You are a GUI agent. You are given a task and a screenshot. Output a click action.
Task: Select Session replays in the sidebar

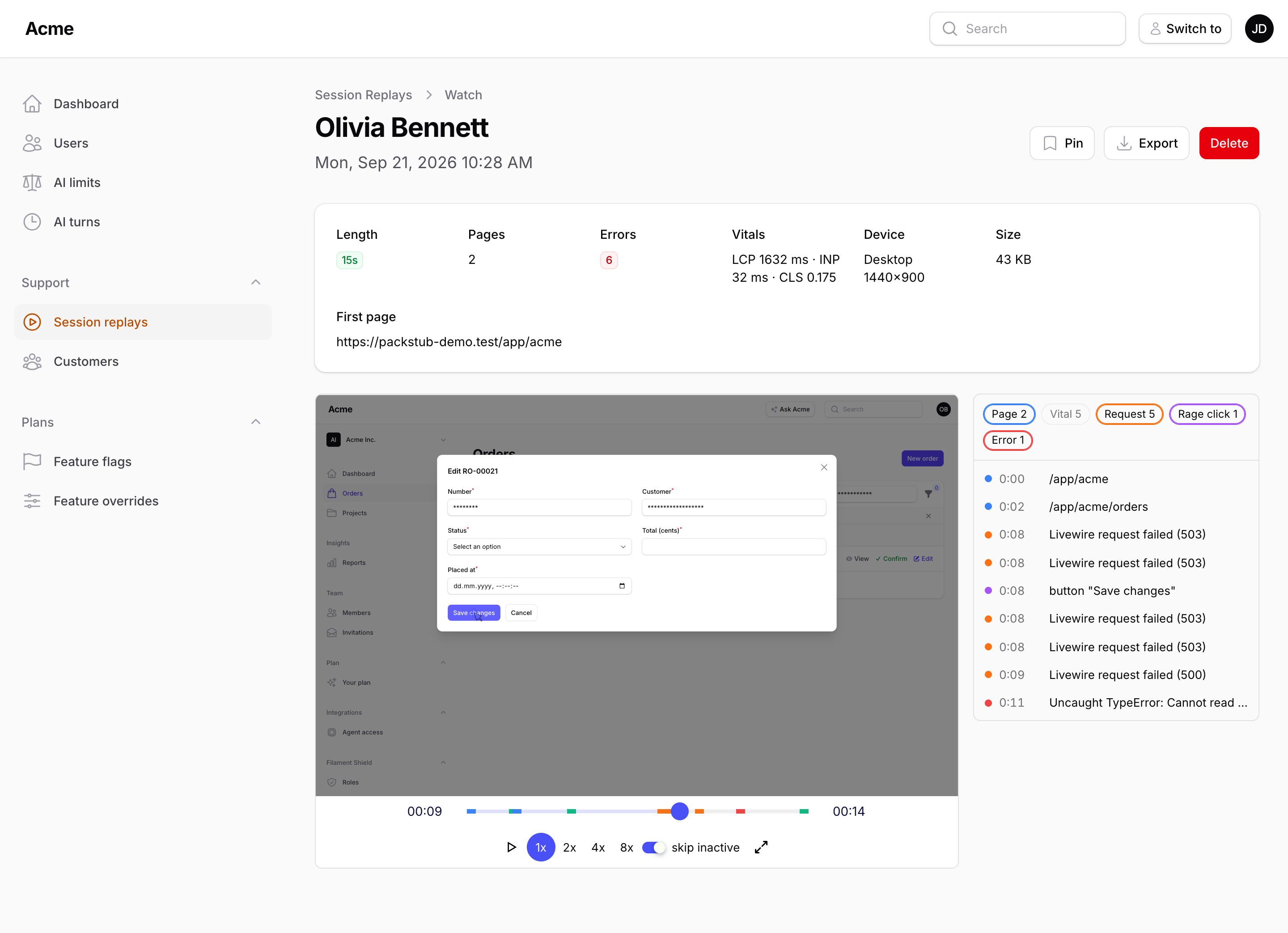point(143,322)
